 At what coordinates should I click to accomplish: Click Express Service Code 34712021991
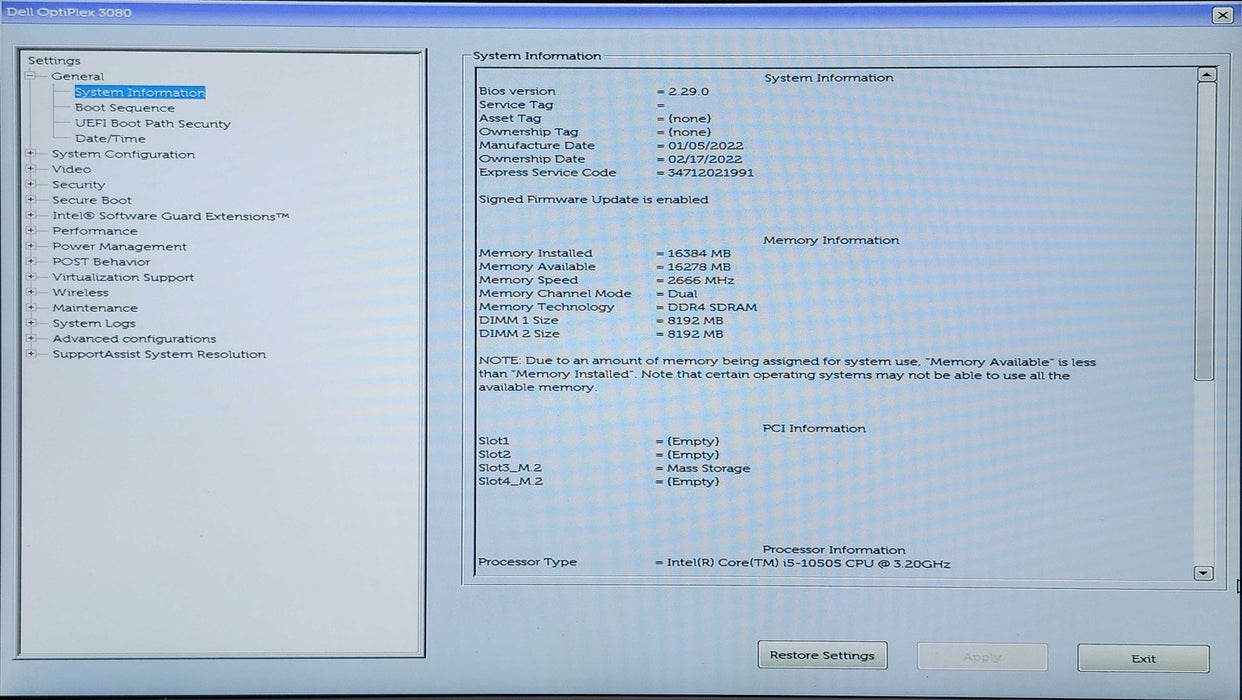tap(711, 173)
